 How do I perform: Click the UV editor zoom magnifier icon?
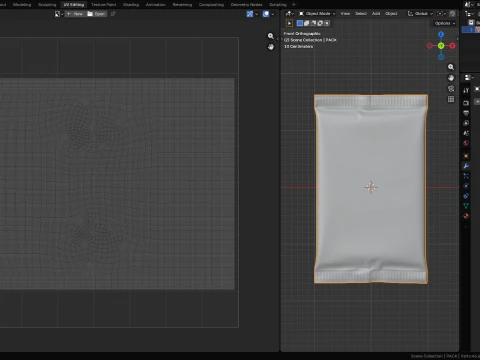[271, 36]
